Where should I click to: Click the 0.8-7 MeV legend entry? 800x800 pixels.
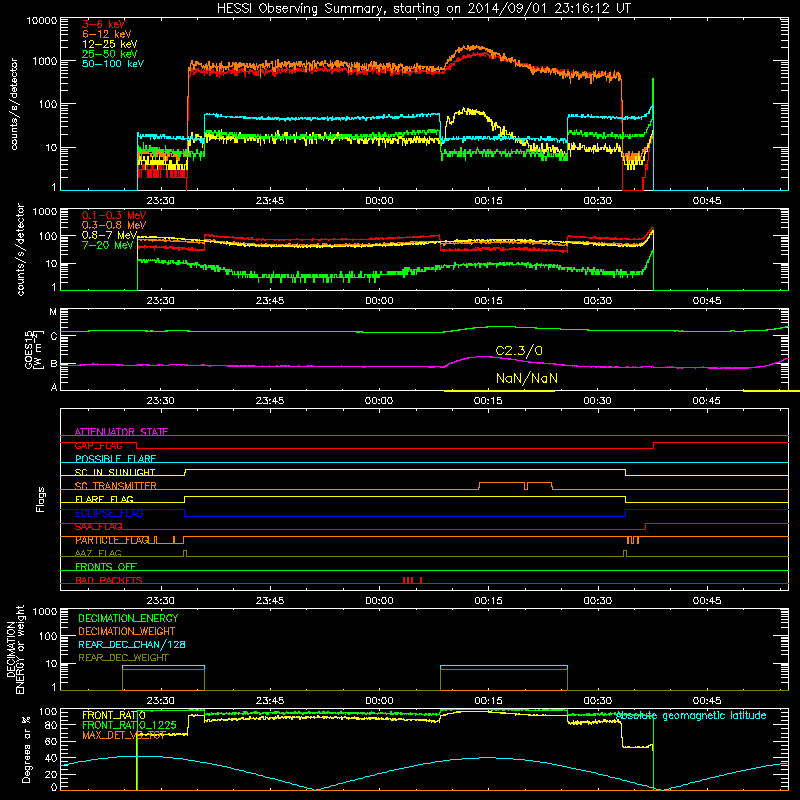tap(109, 235)
